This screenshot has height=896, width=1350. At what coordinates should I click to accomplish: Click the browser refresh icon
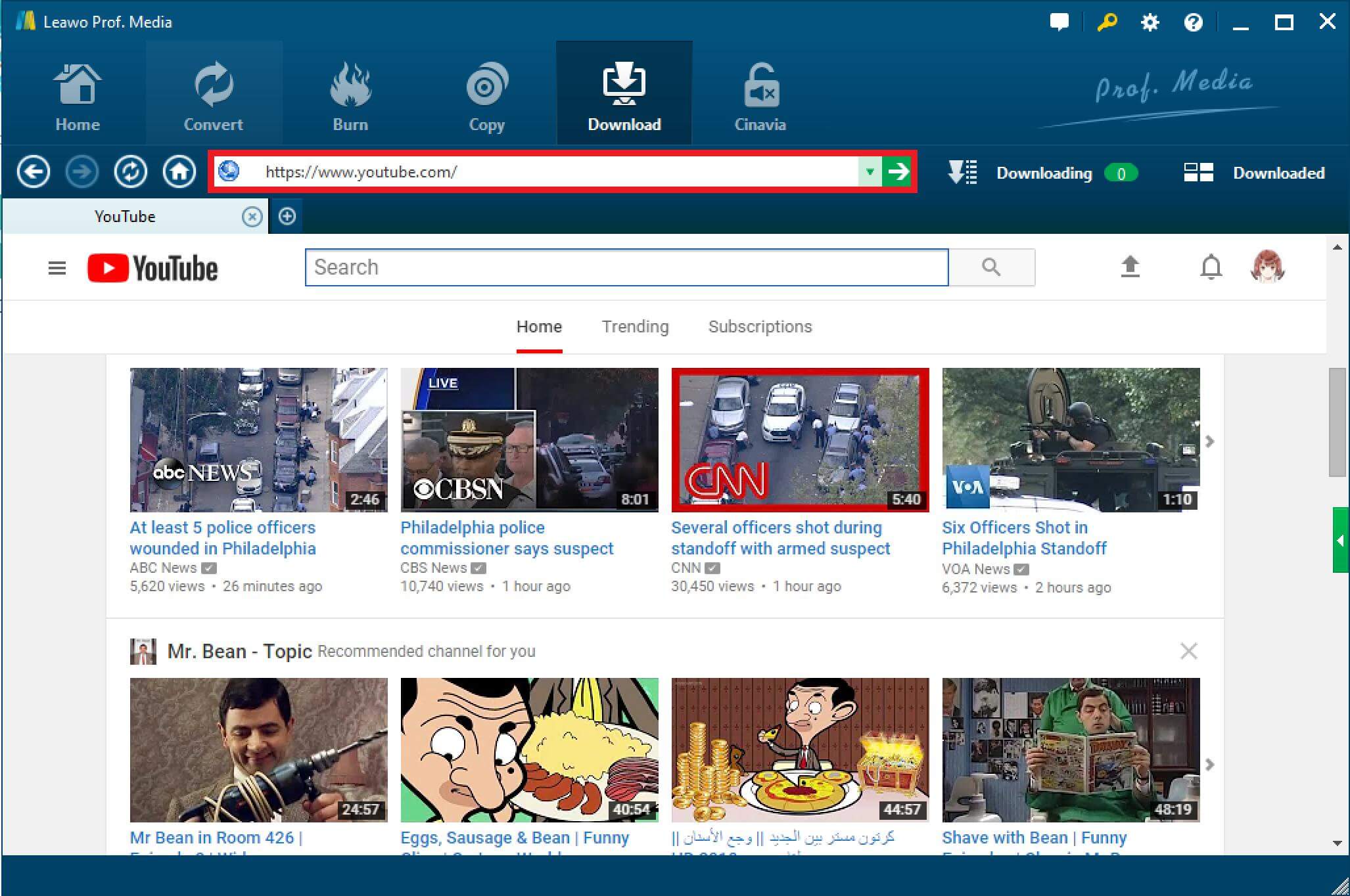point(131,171)
